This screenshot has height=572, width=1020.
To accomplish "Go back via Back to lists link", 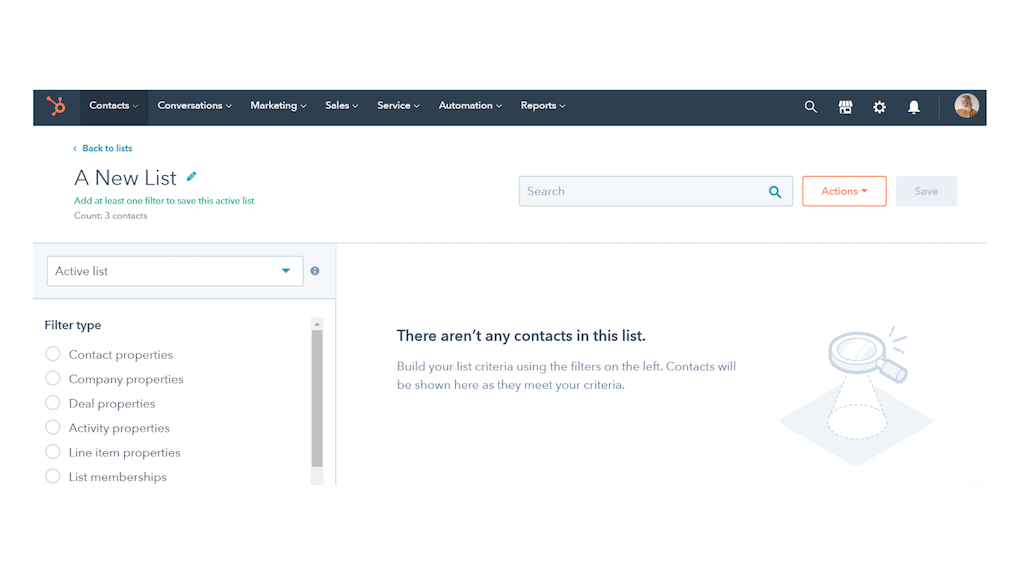I will tap(106, 148).
